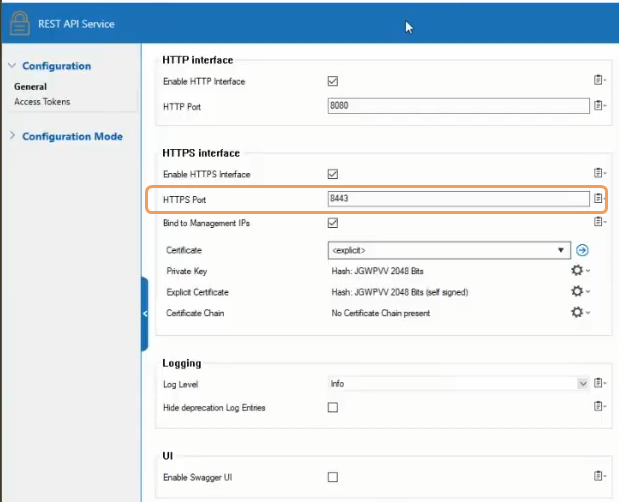This screenshot has height=502, width=619.
Task: Click clipboard icon next to Enable HTTP Interface
Action: [x=598, y=81]
